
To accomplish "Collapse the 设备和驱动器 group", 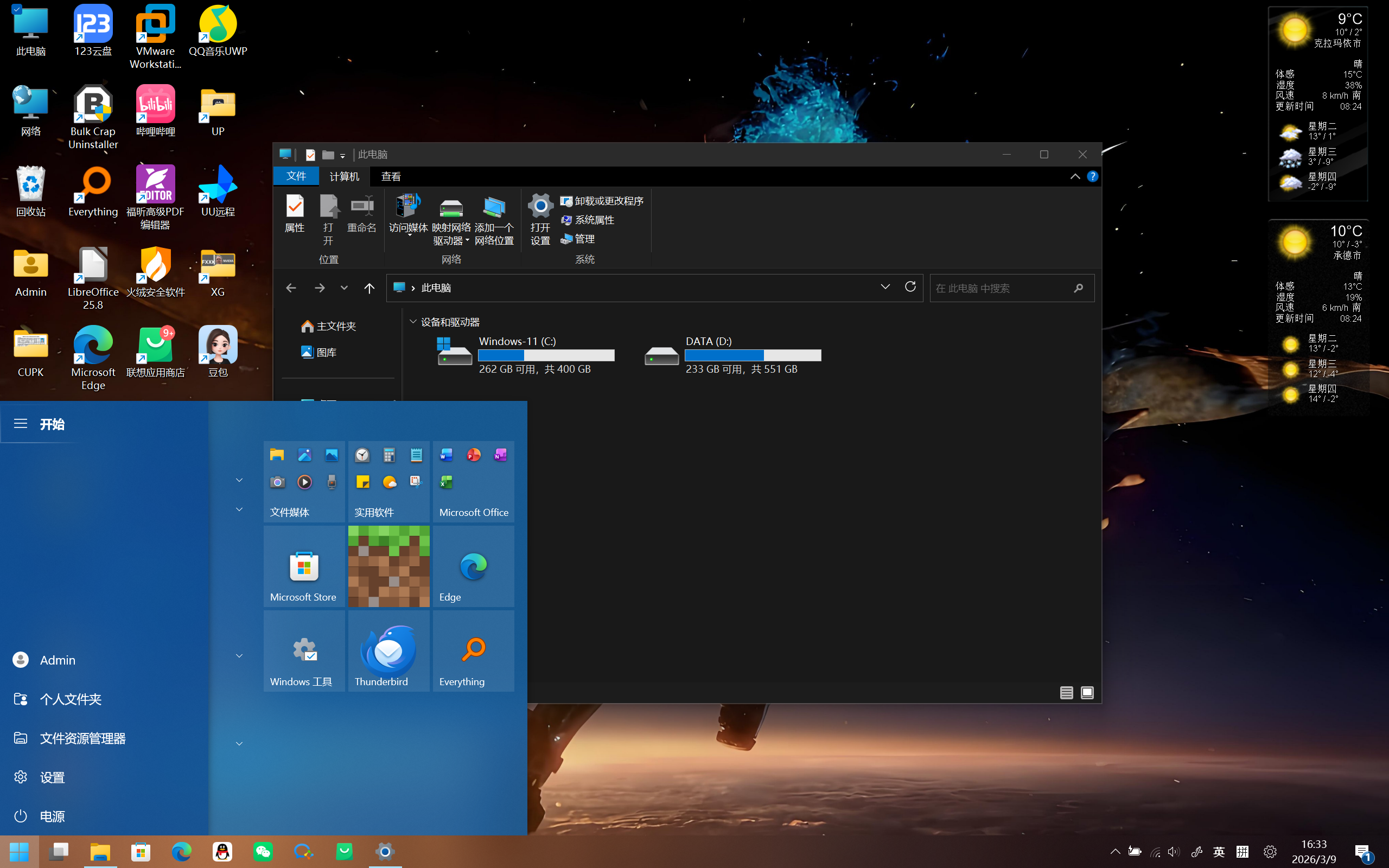I will [413, 322].
